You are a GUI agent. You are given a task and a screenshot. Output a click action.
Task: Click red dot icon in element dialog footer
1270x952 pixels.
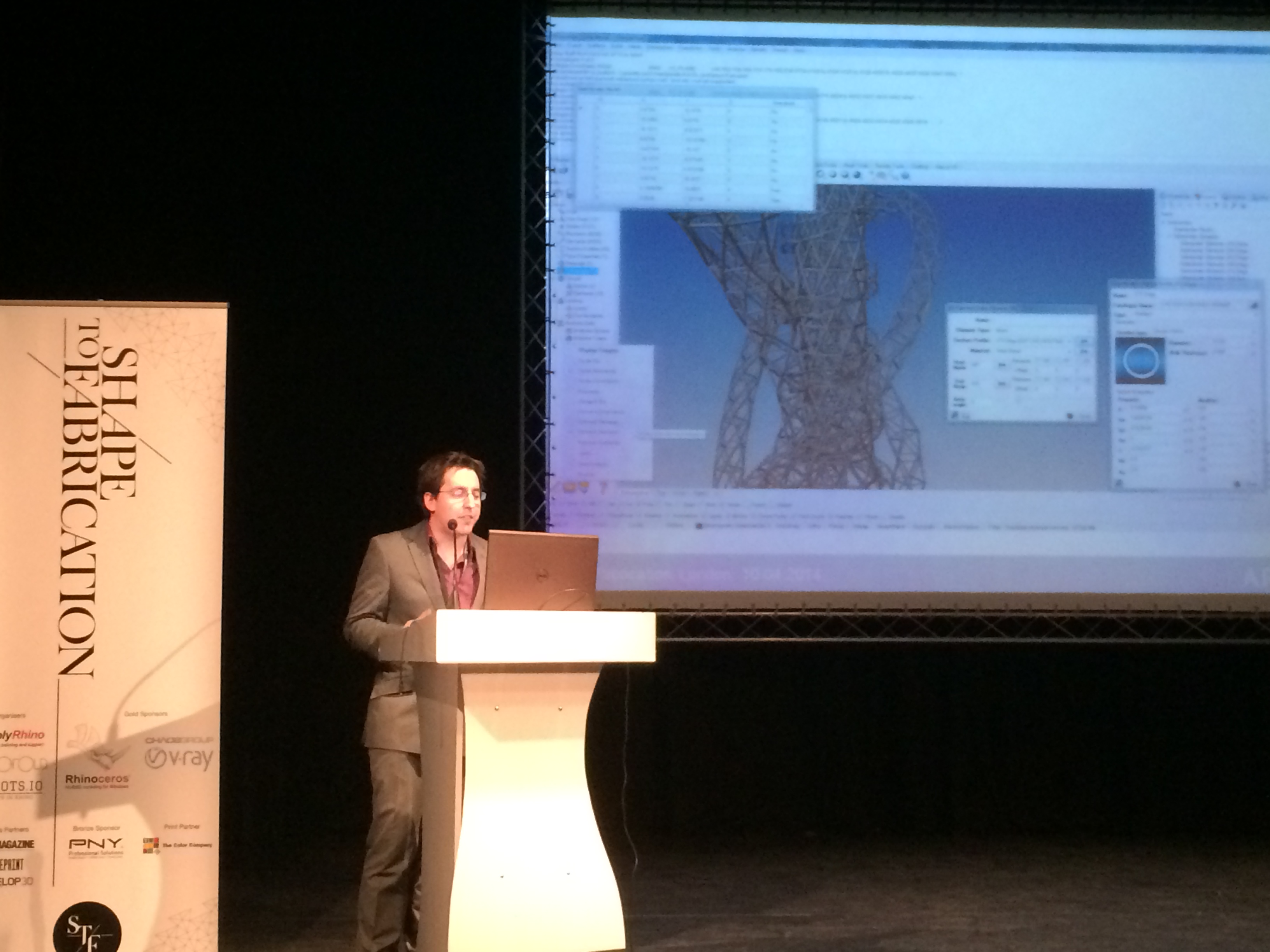click(1070, 415)
